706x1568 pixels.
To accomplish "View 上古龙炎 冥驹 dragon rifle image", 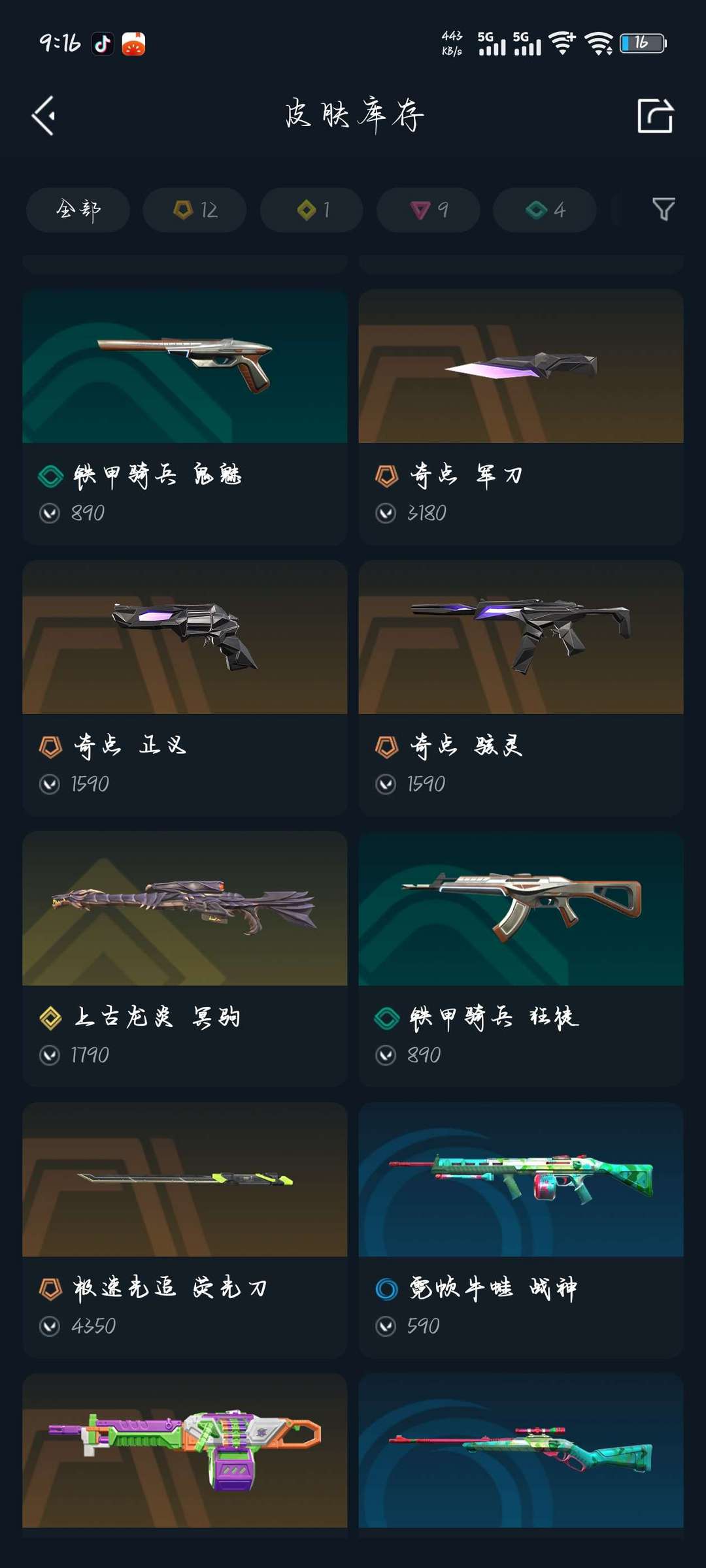I will pos(185,908).
